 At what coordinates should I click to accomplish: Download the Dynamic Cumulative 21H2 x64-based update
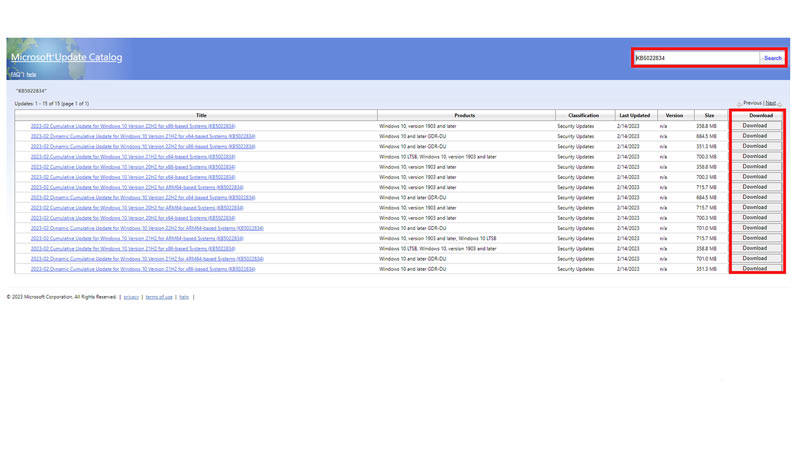coord(755,136)
